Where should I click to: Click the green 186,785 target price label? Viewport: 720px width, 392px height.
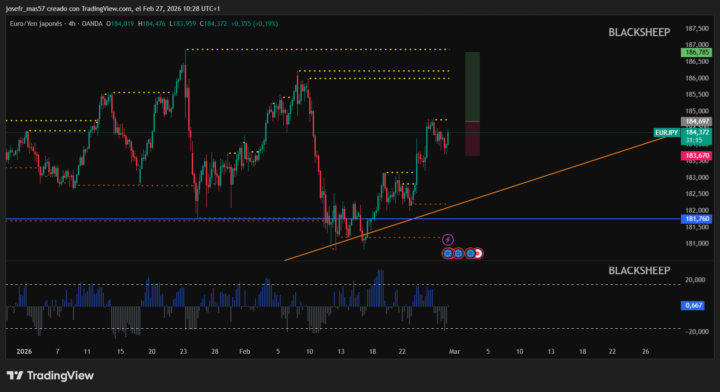click(696, 52)
